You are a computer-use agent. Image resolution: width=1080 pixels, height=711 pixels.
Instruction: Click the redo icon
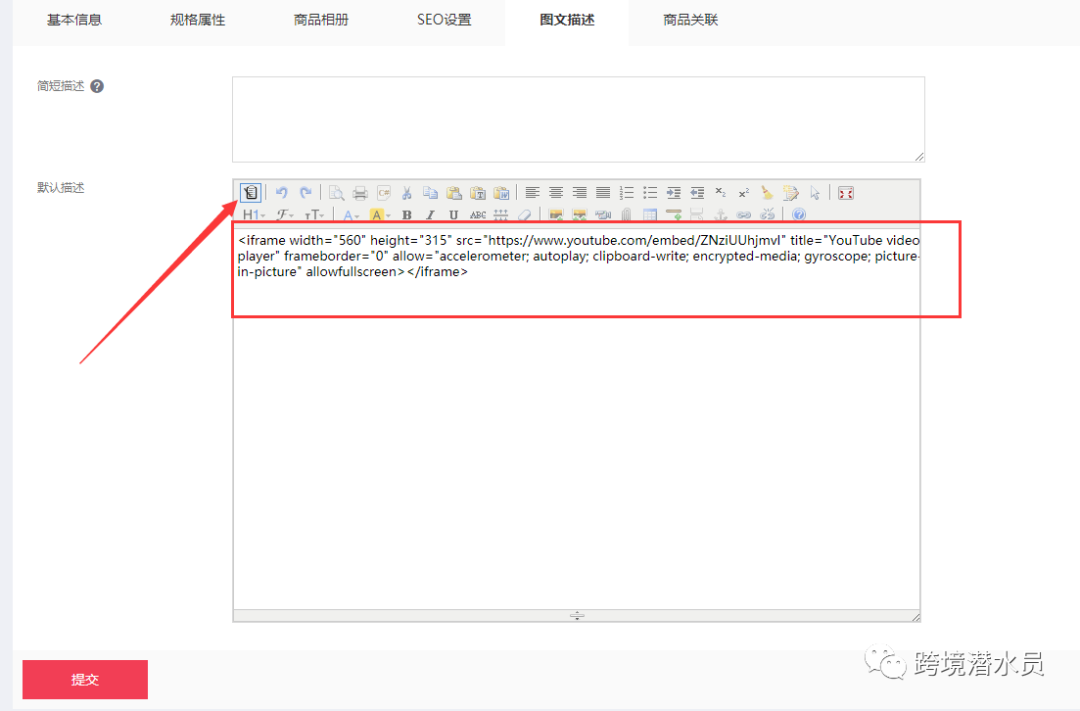pos(306,192)
